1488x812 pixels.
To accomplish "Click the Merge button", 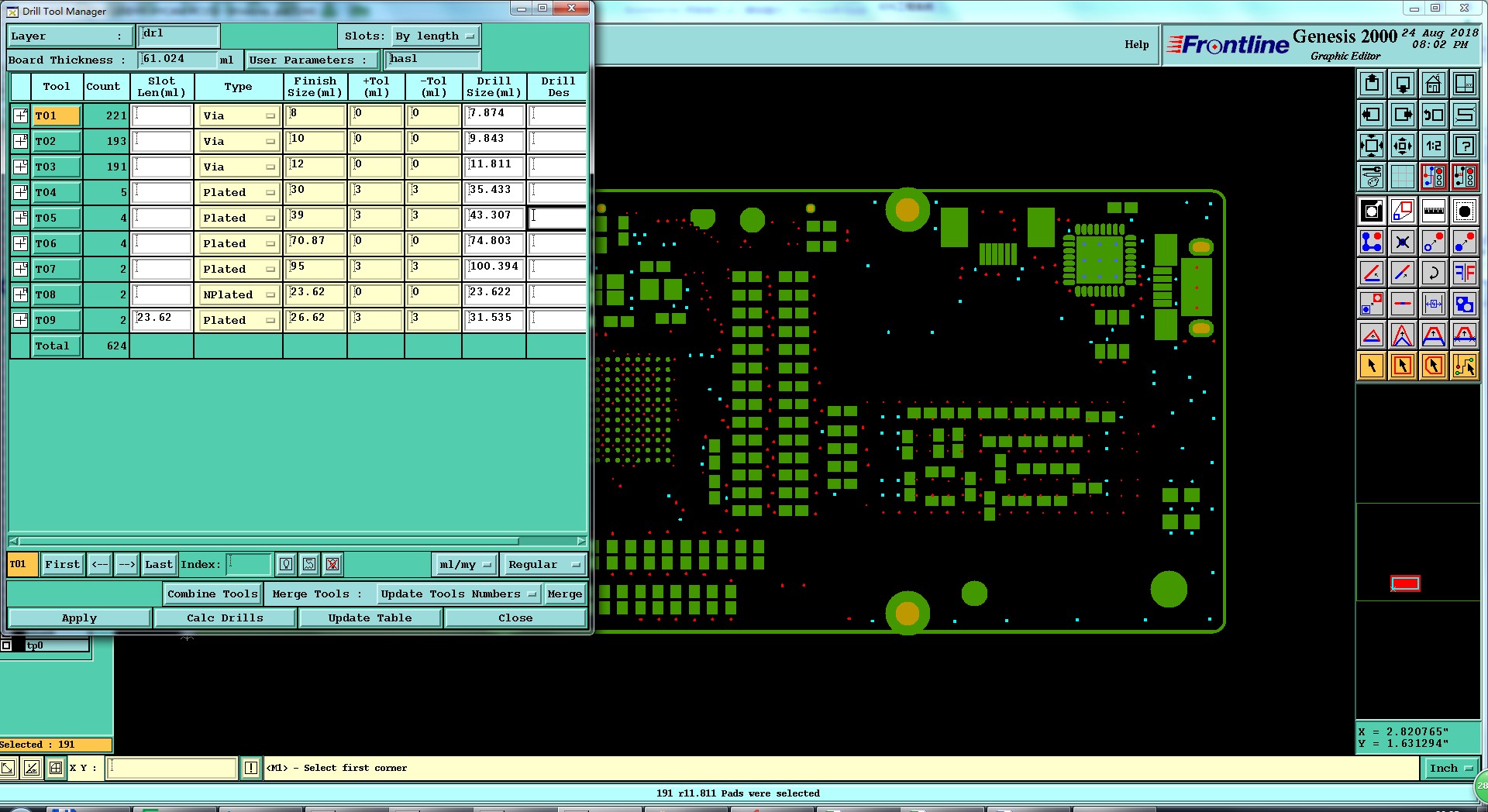I will point(564,594).
